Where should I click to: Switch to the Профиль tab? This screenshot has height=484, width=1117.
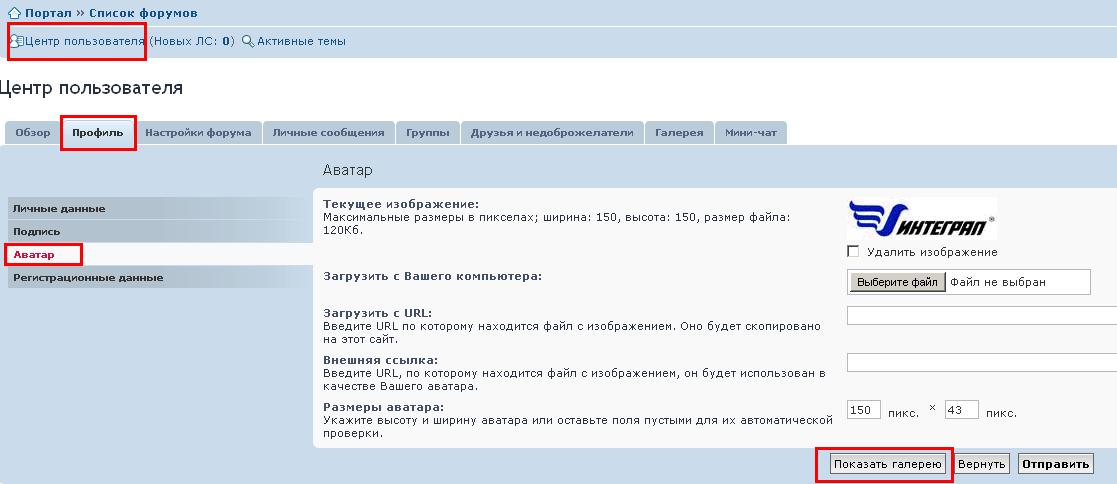[x=98, y=133]
